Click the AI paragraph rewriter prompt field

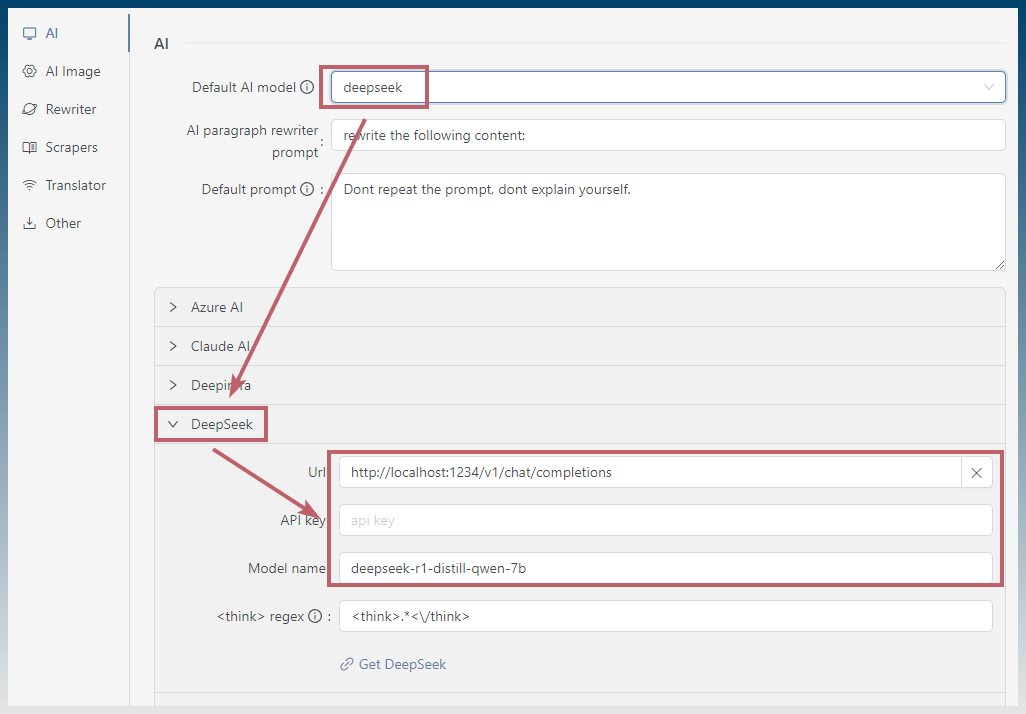pos(668,135)
